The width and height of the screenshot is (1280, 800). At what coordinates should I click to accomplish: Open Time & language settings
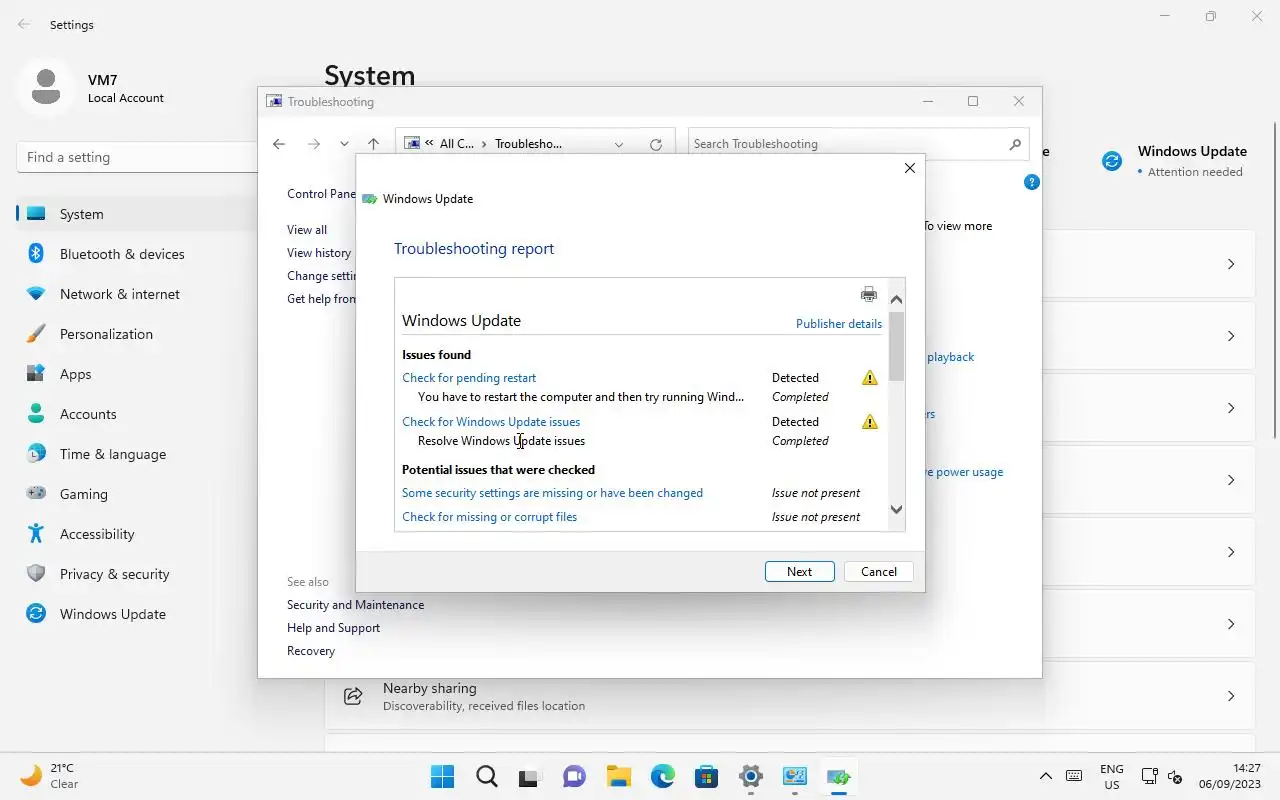click(136, 454)
